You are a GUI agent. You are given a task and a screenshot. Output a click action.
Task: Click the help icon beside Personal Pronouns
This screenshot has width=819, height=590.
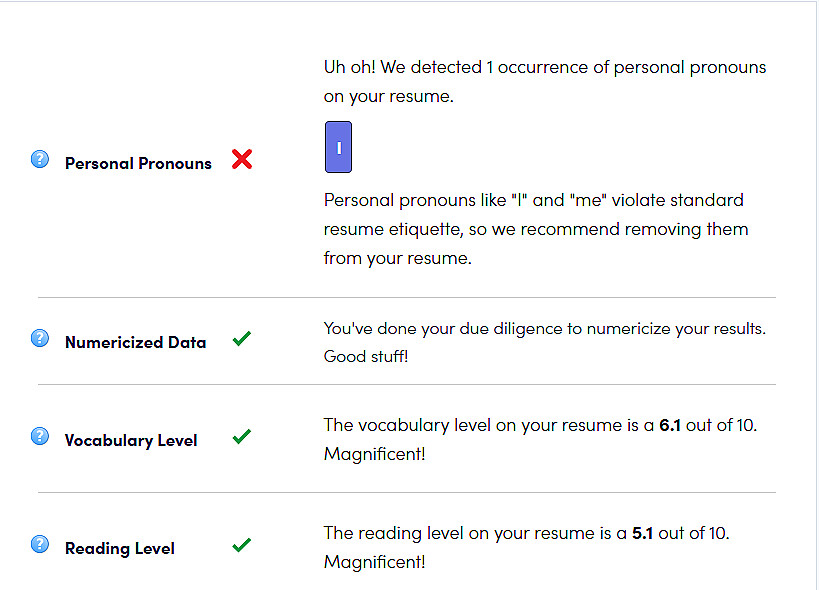coord(40,158)
